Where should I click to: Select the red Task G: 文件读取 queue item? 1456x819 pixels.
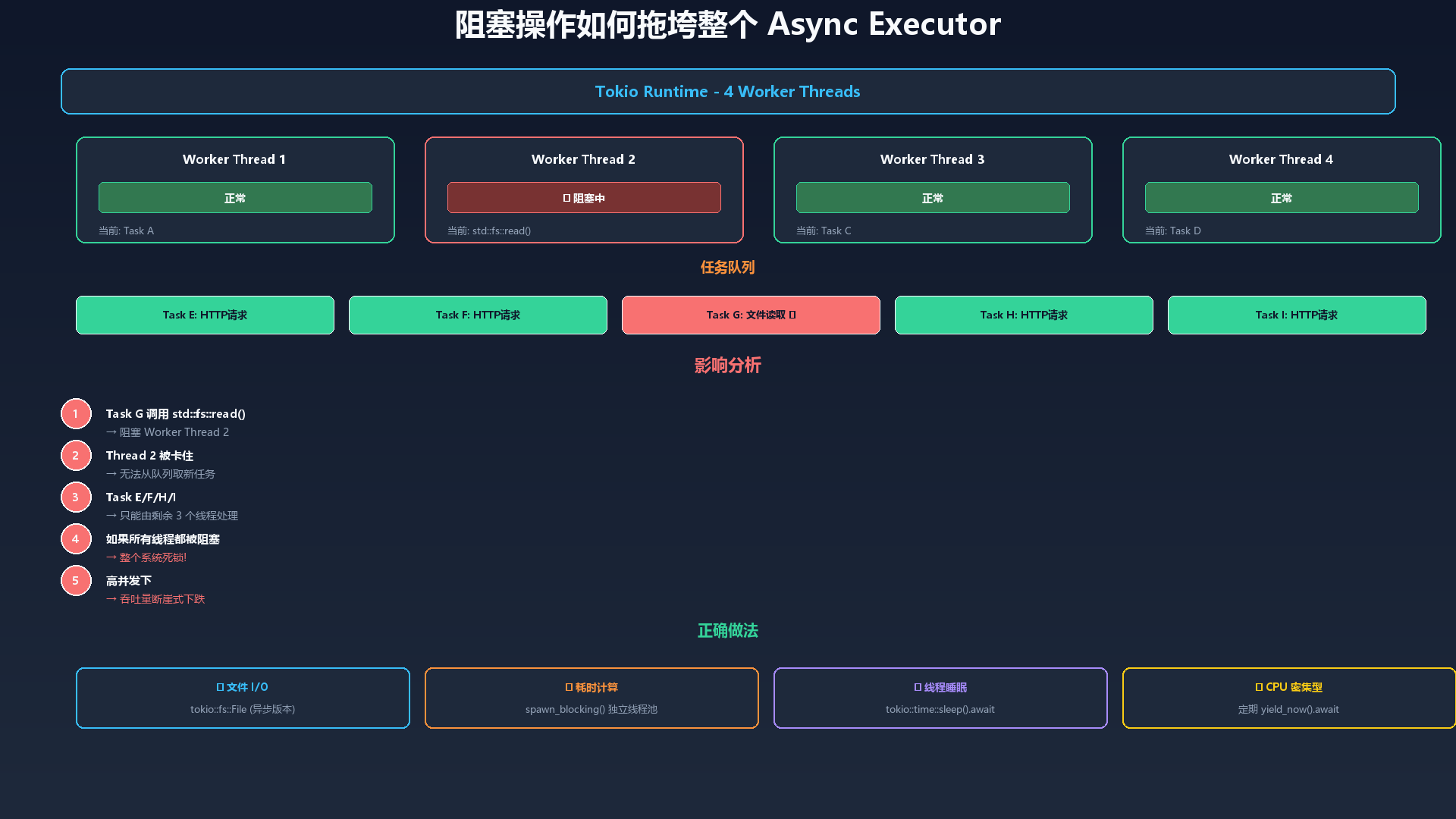[x=751, y=315]
